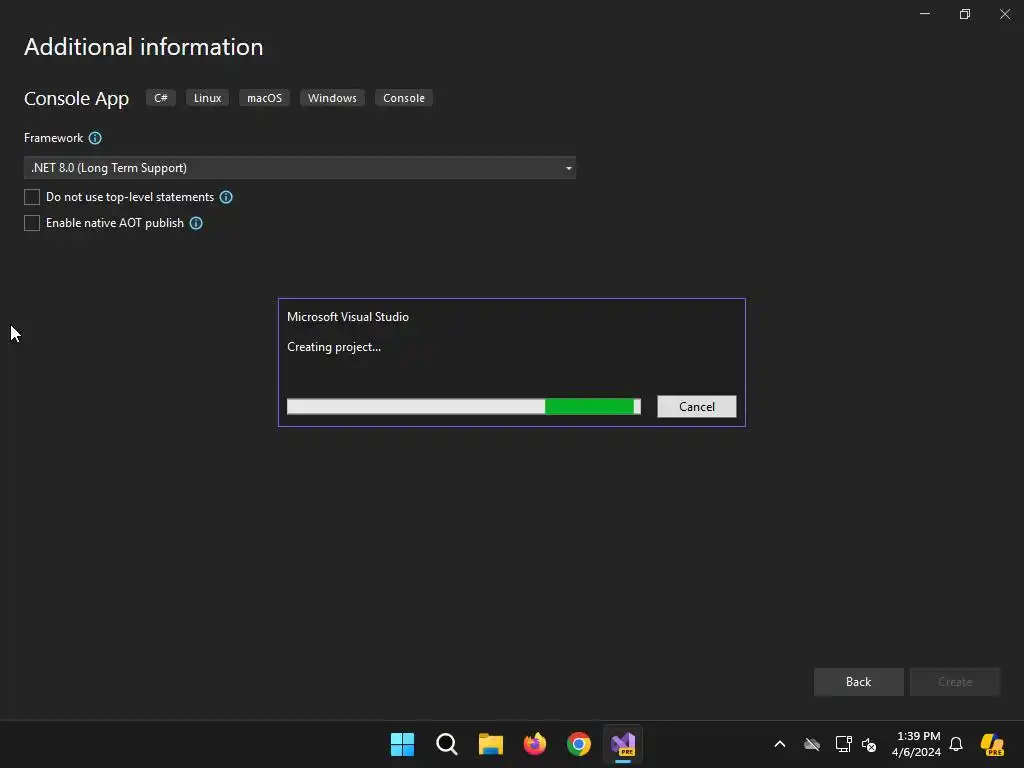Open Copilot preview icon in taskbar
Screen dimensions: 1024x768
coord(992,744)
